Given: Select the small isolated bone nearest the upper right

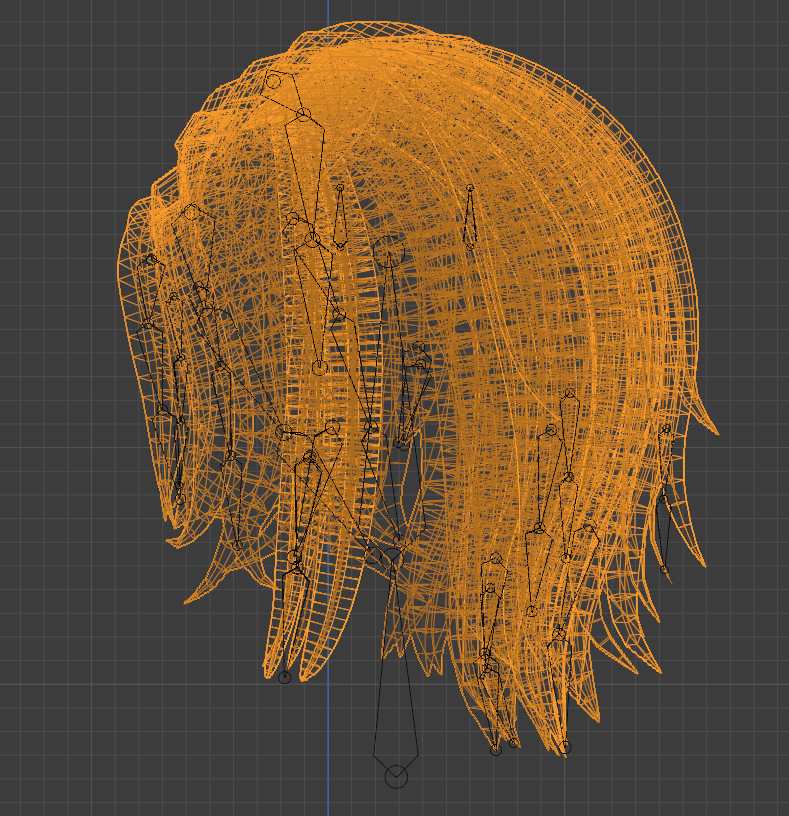Looking at the screenshot, I should (x=470, y=217).
